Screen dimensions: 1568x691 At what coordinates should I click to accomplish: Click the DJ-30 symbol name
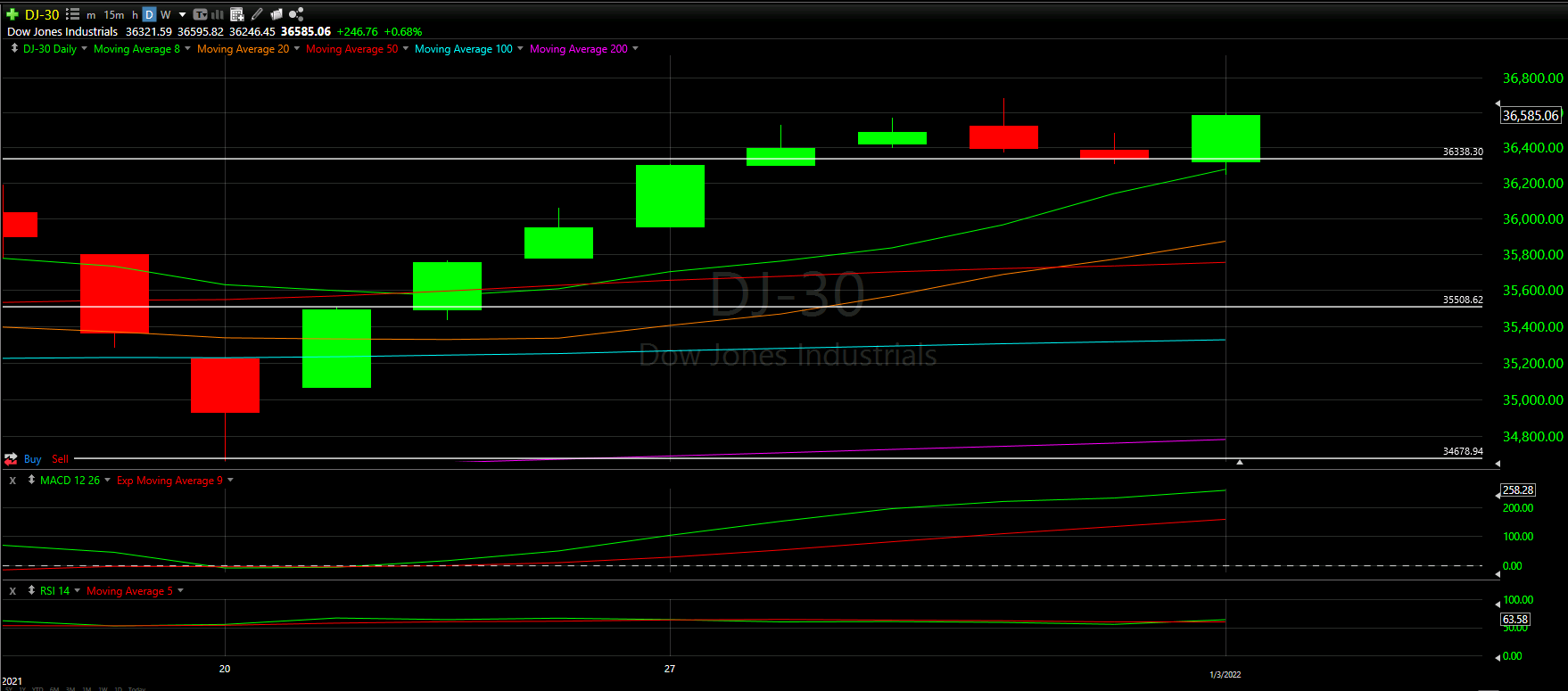(42, 14)
